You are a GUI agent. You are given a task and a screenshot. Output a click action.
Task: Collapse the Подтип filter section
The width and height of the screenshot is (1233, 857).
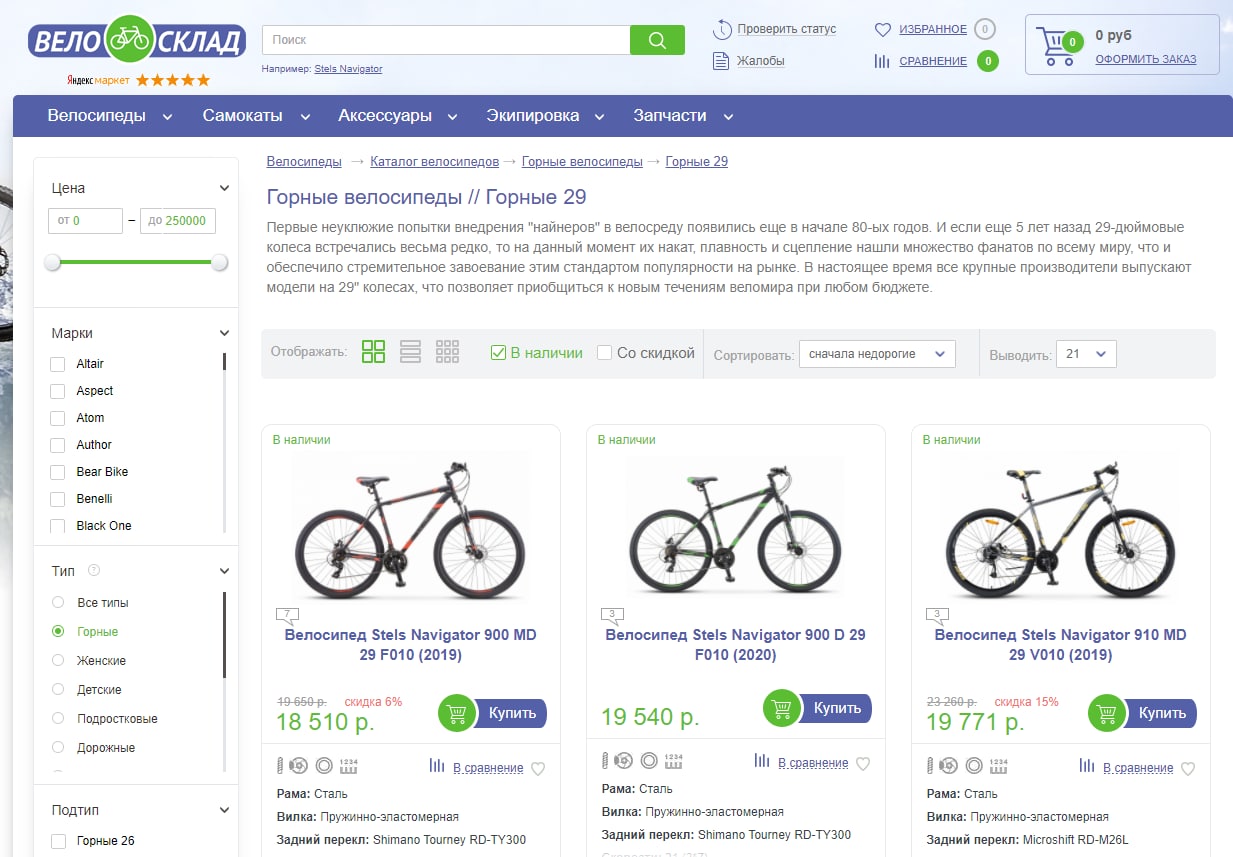tap(225, 810)
